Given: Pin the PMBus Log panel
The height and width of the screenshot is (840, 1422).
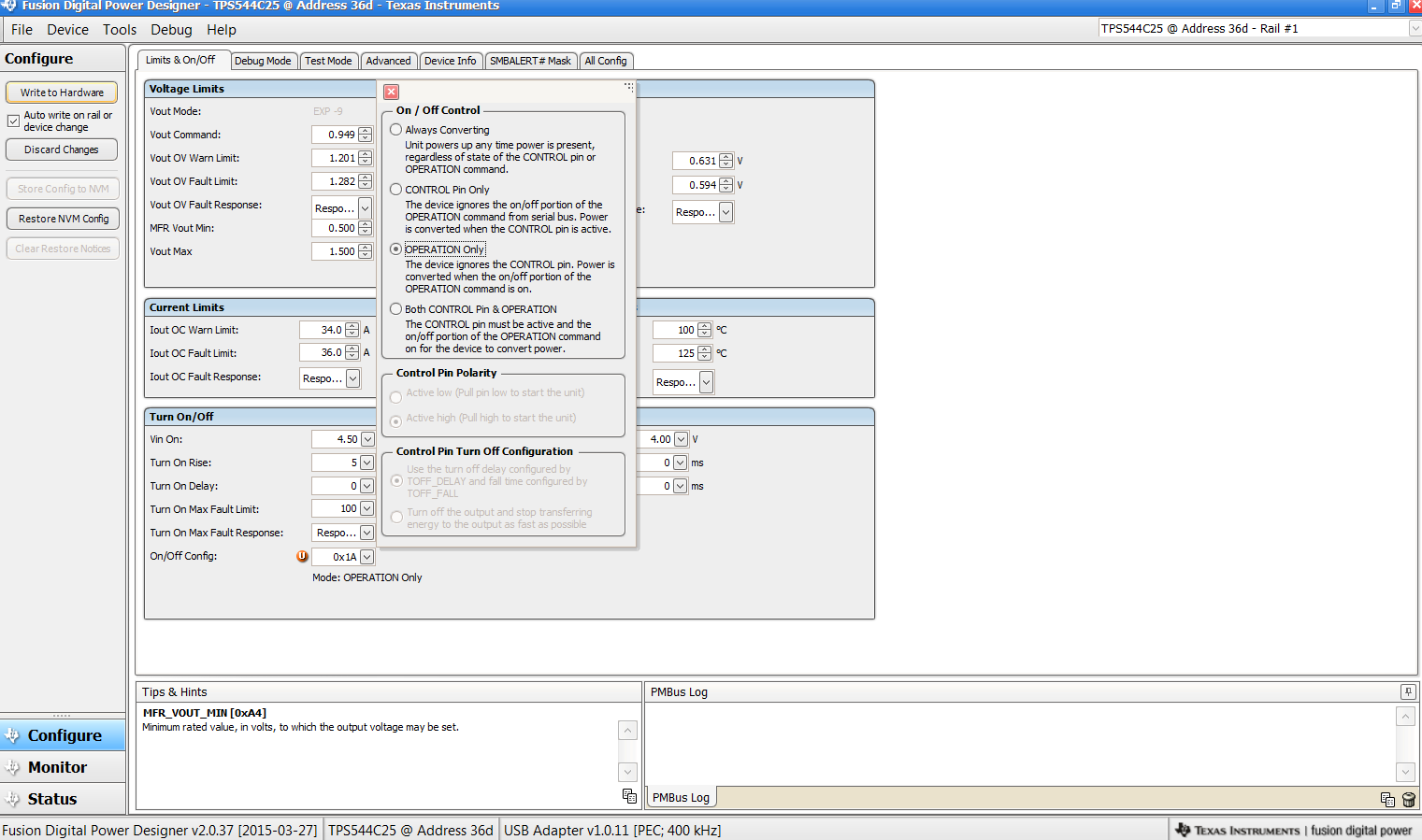Looking at the screenshot, I should click(x=1407, y=691).
